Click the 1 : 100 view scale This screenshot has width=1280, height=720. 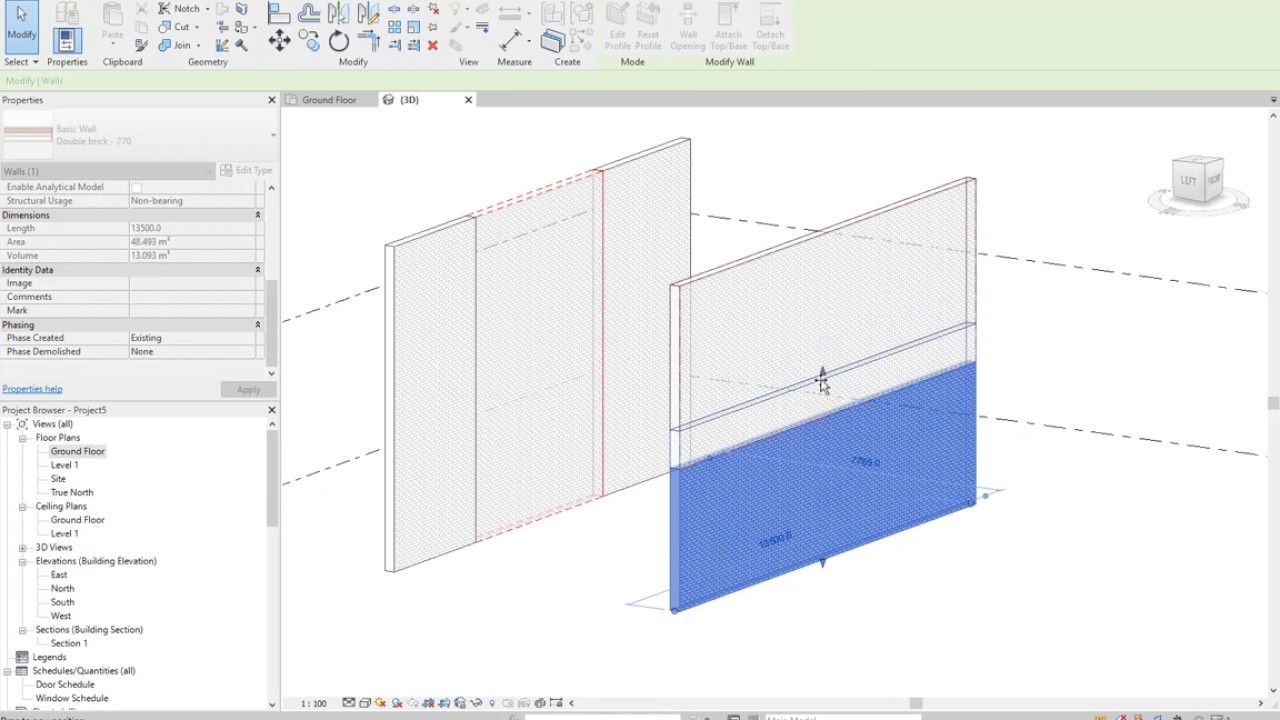pyautogui.click(x=314, y=703)
